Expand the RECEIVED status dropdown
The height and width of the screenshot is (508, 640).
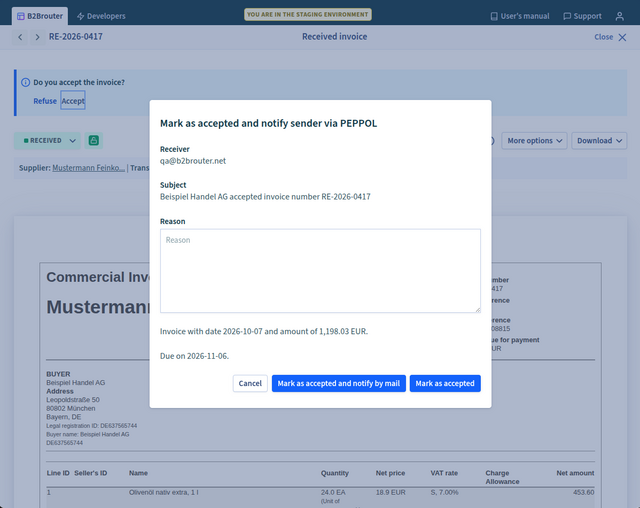point(47,140)
